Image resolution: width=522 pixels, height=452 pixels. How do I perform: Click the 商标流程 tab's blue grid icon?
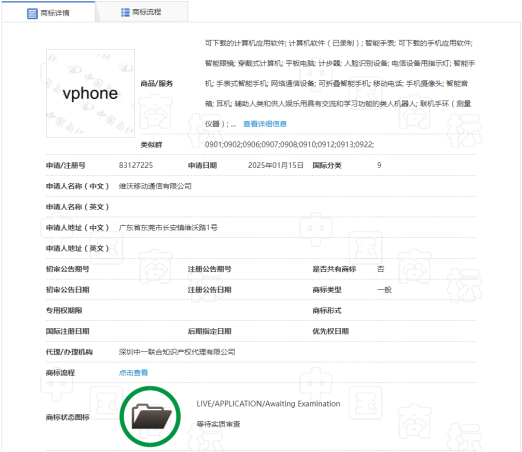[x=125, y=12]
